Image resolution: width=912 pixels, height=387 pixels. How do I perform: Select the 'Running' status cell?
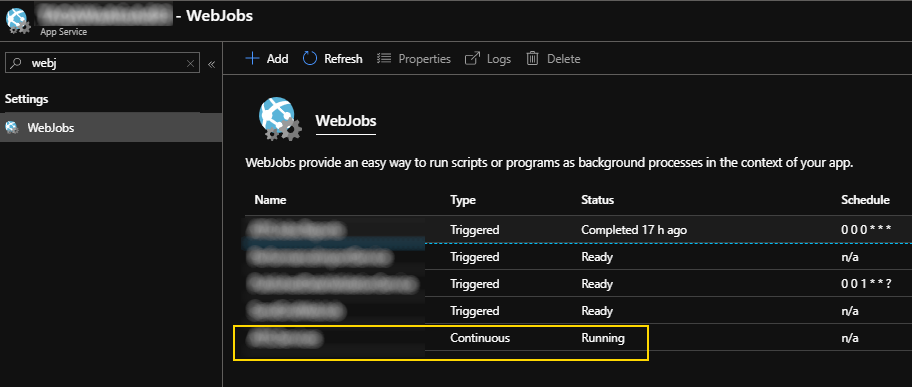click(603, 338)
